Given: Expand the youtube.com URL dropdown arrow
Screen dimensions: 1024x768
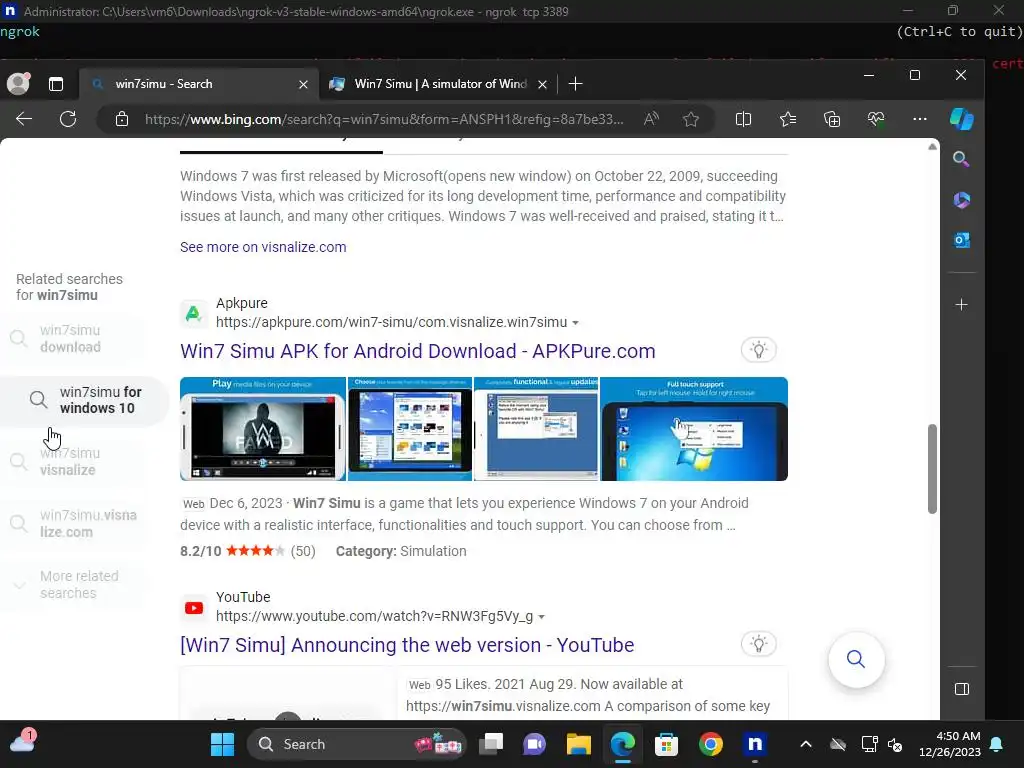Looking at the screenshot, I should (541, 616).
